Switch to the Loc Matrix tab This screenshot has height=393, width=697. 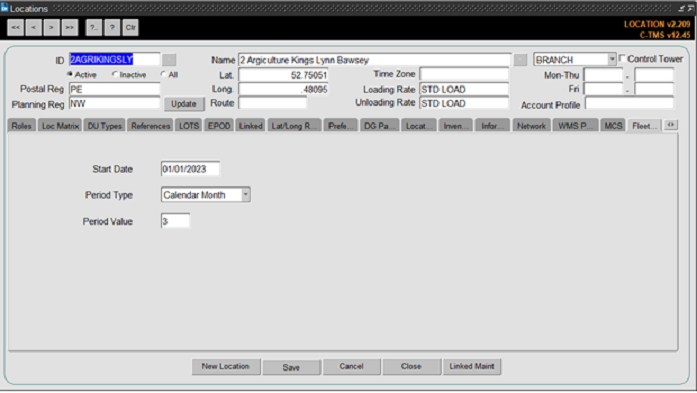tap(60, 126)
